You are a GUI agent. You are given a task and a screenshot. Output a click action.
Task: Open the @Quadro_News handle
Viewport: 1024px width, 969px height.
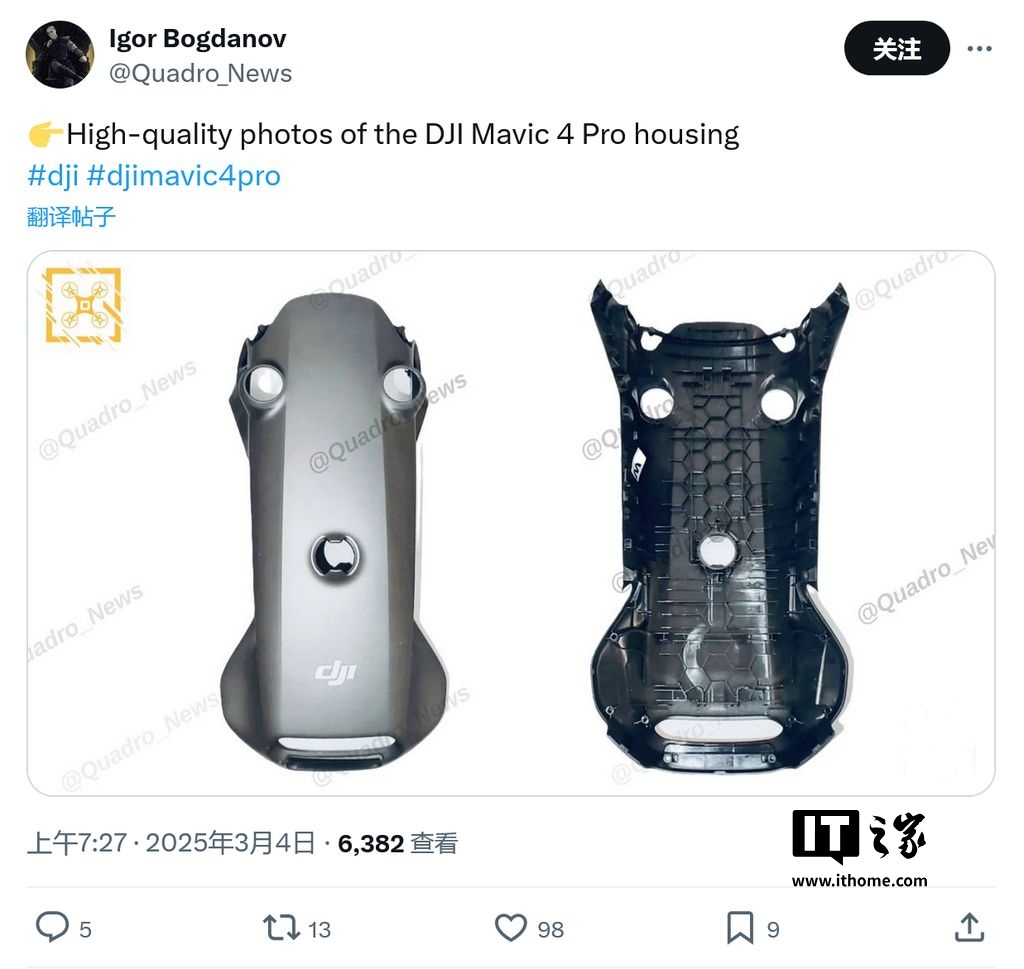point(200,74)
